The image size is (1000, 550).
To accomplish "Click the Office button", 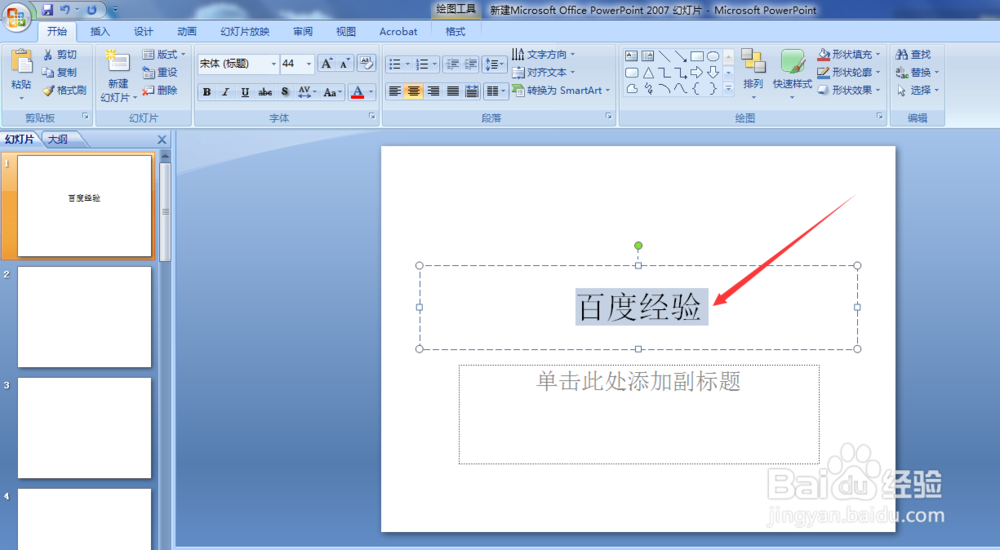I will 17,17.
